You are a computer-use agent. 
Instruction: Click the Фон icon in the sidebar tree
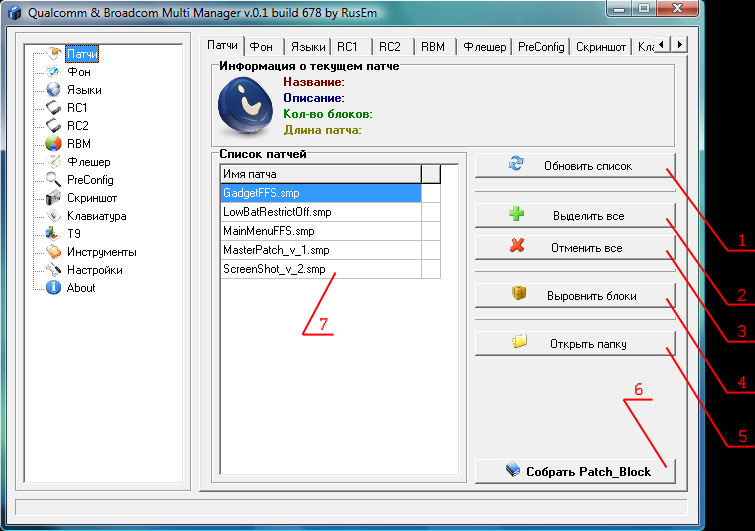click(x=55, y=72)
